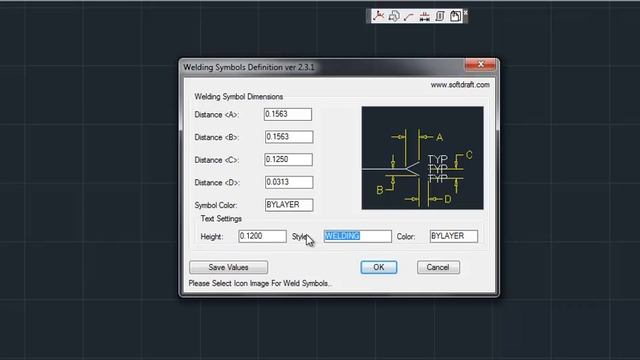Click the curved leader line toolbar icon
The width and height of the screenshot is (640, 360).
(409, 17)
